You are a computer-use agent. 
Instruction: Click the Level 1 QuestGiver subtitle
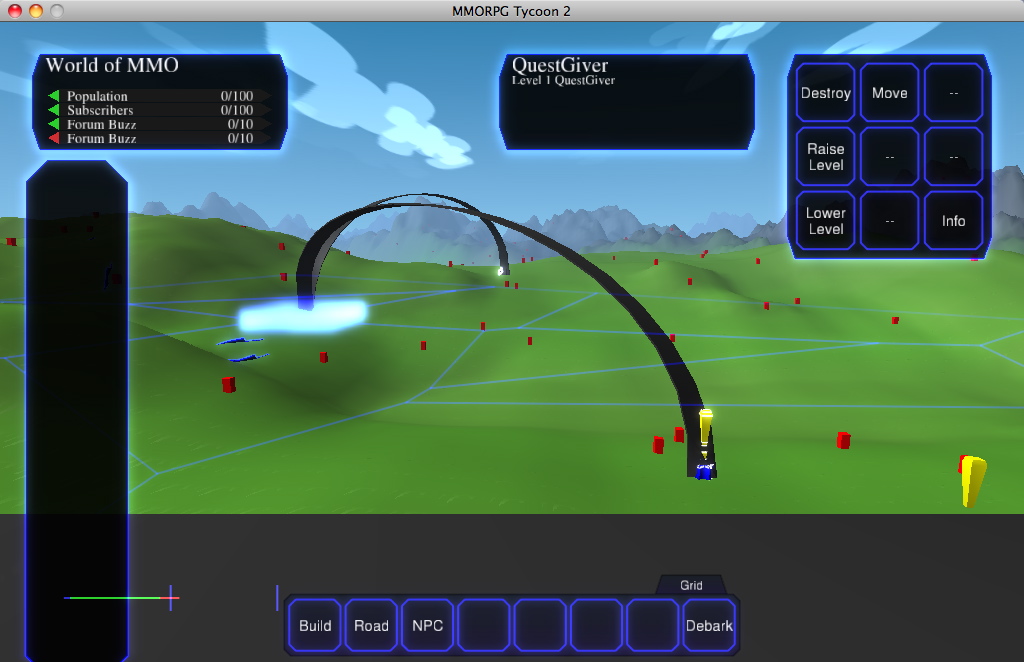[x=563, y=80]
